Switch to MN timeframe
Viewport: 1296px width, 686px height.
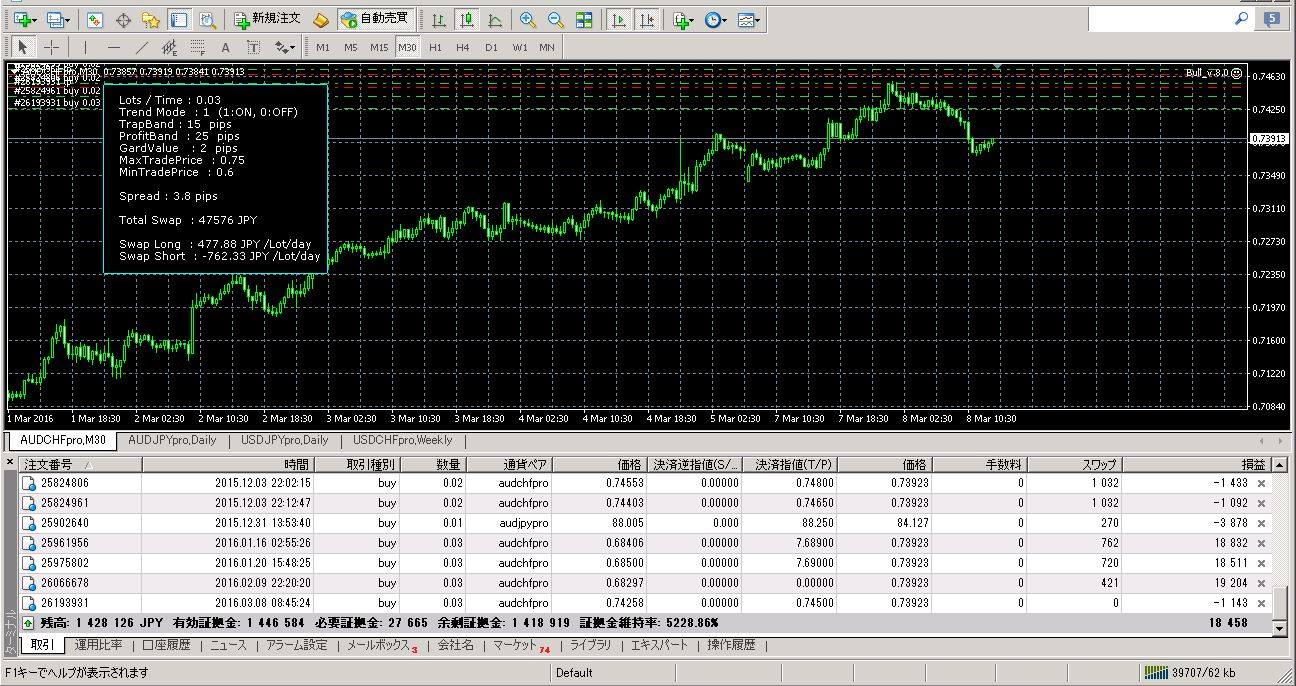pos(547,47)
